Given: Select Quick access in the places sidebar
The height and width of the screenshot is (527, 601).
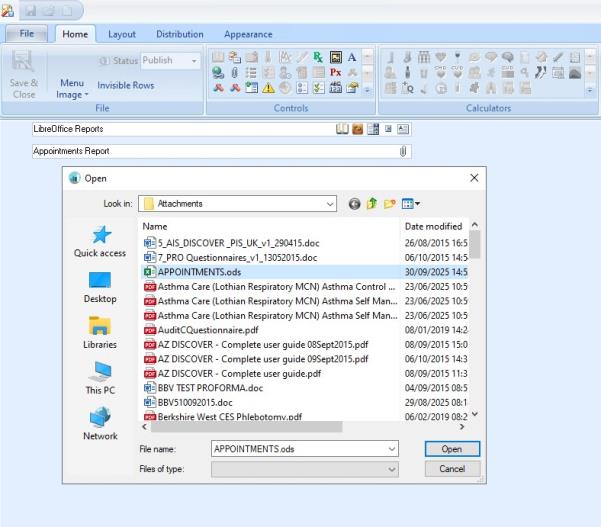Looking at the screenshot, I should pos(100,241).
